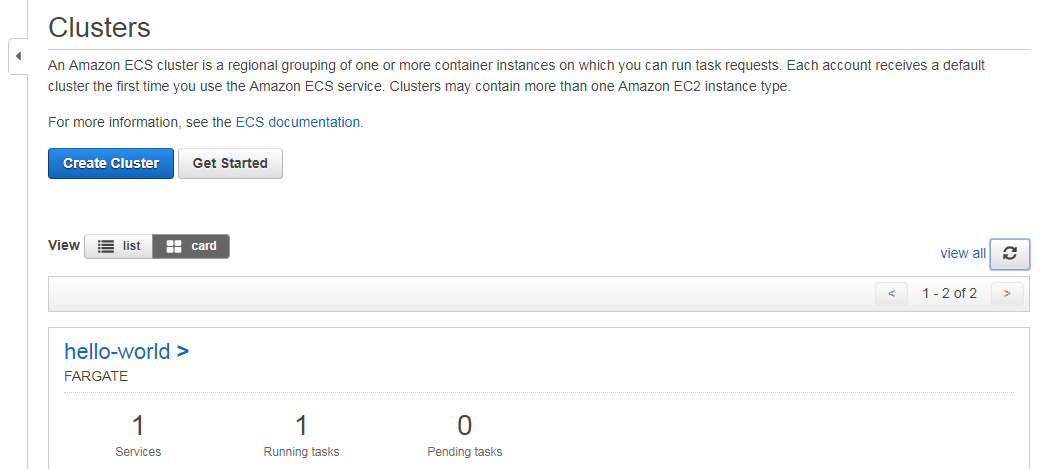Click the view all link
This screenshot has height=469, width=1045.
[x=962, y=253]
